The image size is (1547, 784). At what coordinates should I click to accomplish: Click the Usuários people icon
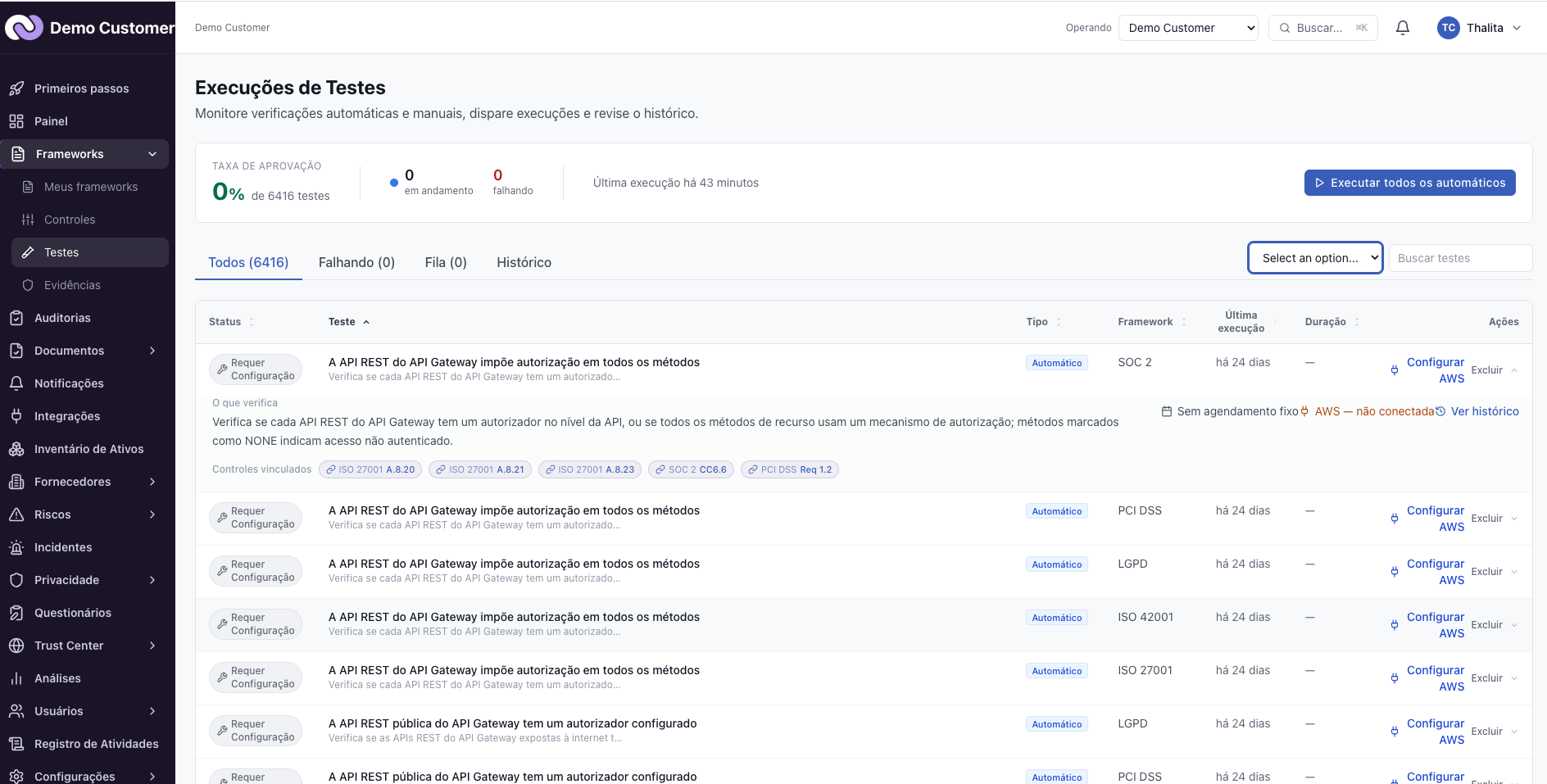[16, 711]
